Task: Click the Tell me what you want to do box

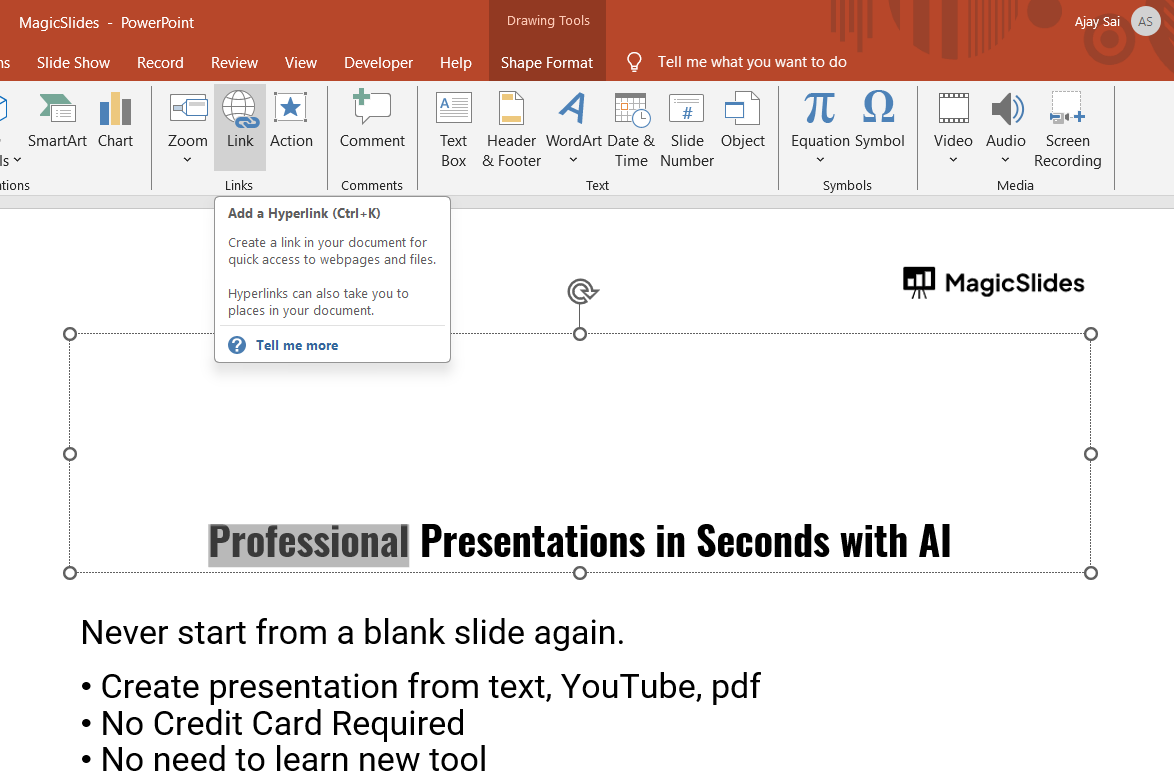Action: point(752,62)
